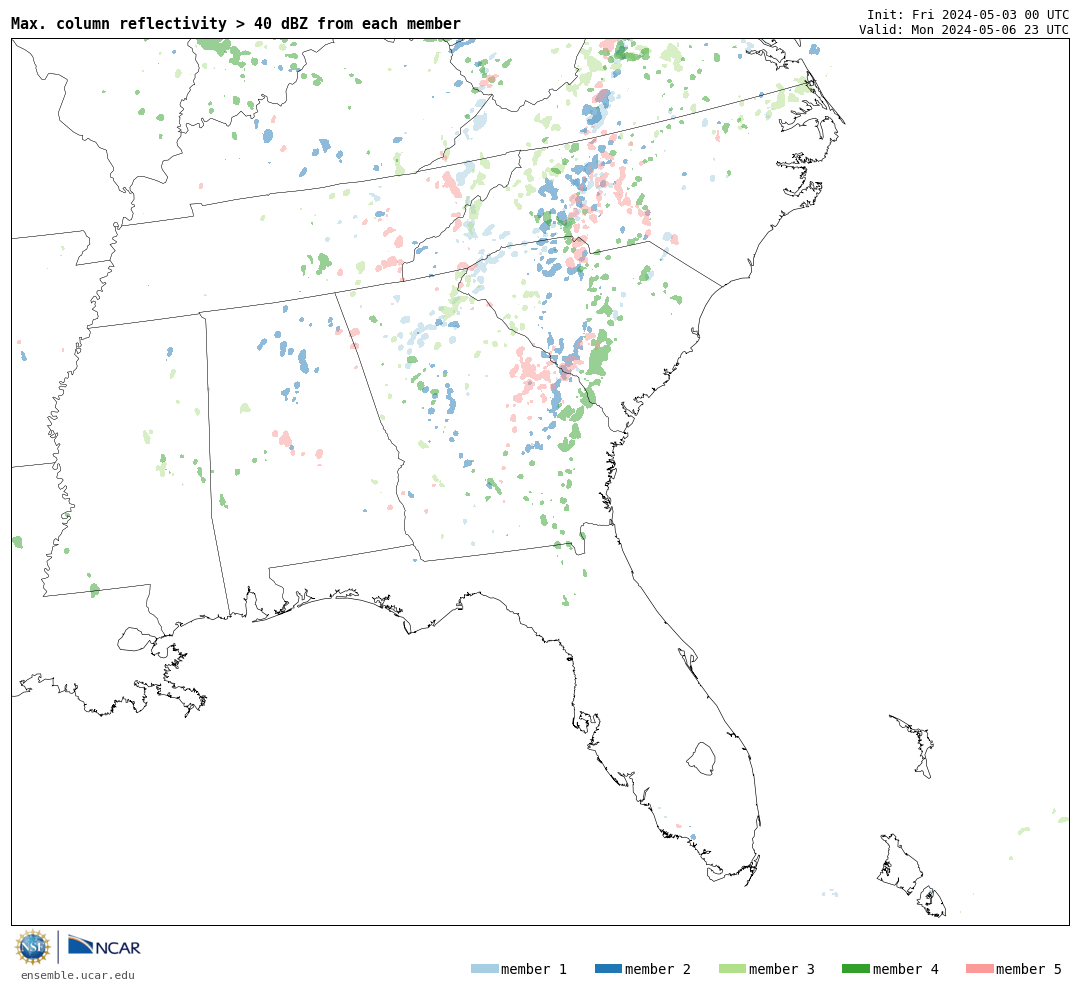The width and height of the screenshot is (1080, 988).
Task: Click the 'Init: Fri 2024-05-03 00 UTC' text
Action: coord(968,14)
